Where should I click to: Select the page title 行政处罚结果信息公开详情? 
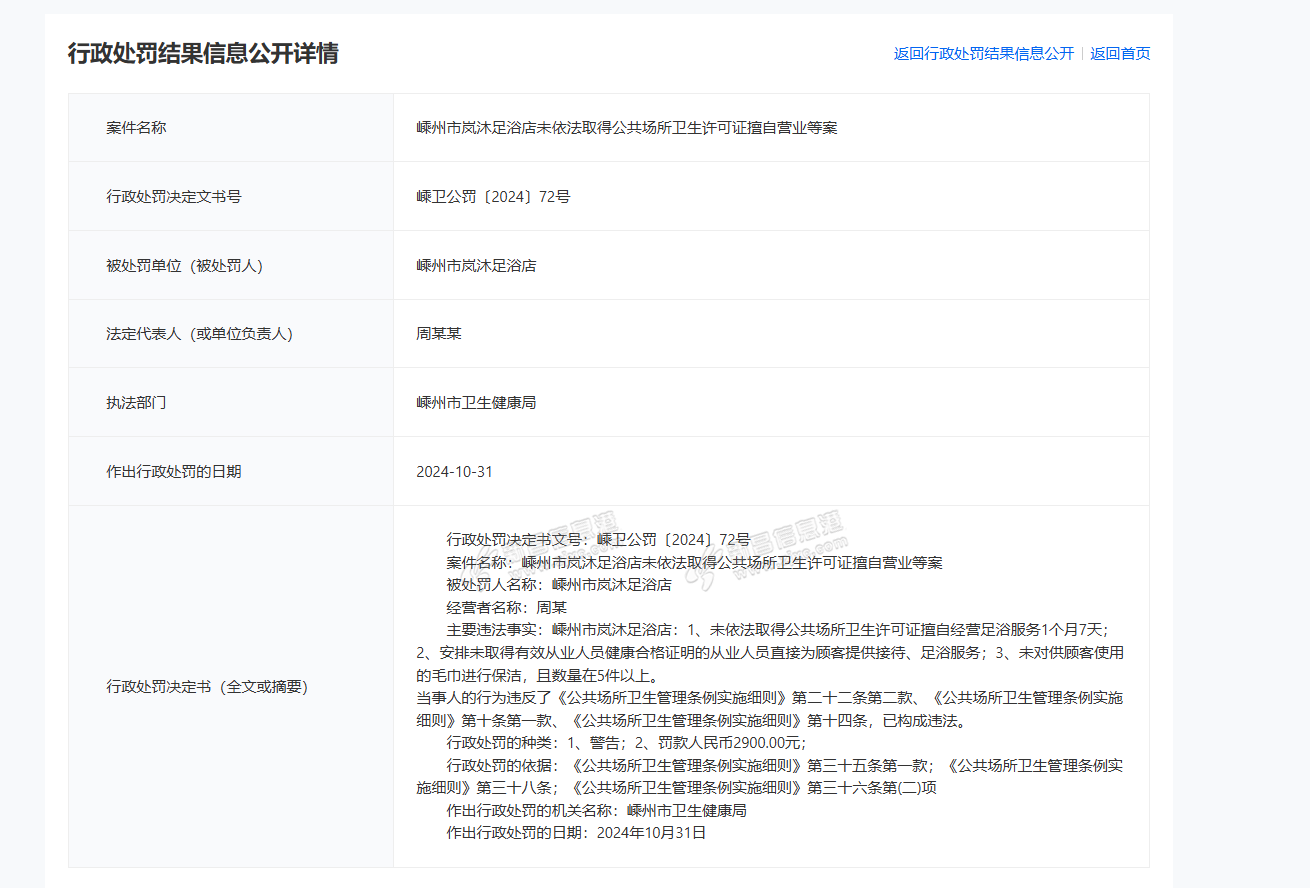point(203,53)
